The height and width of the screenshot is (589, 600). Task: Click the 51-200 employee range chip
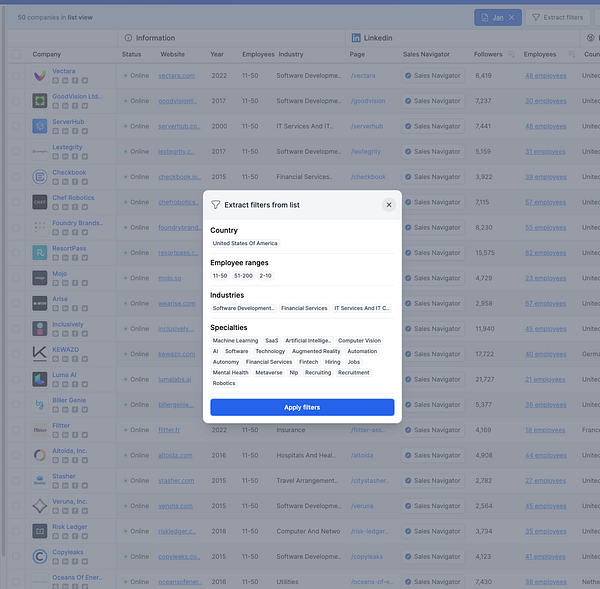[243, 276]
